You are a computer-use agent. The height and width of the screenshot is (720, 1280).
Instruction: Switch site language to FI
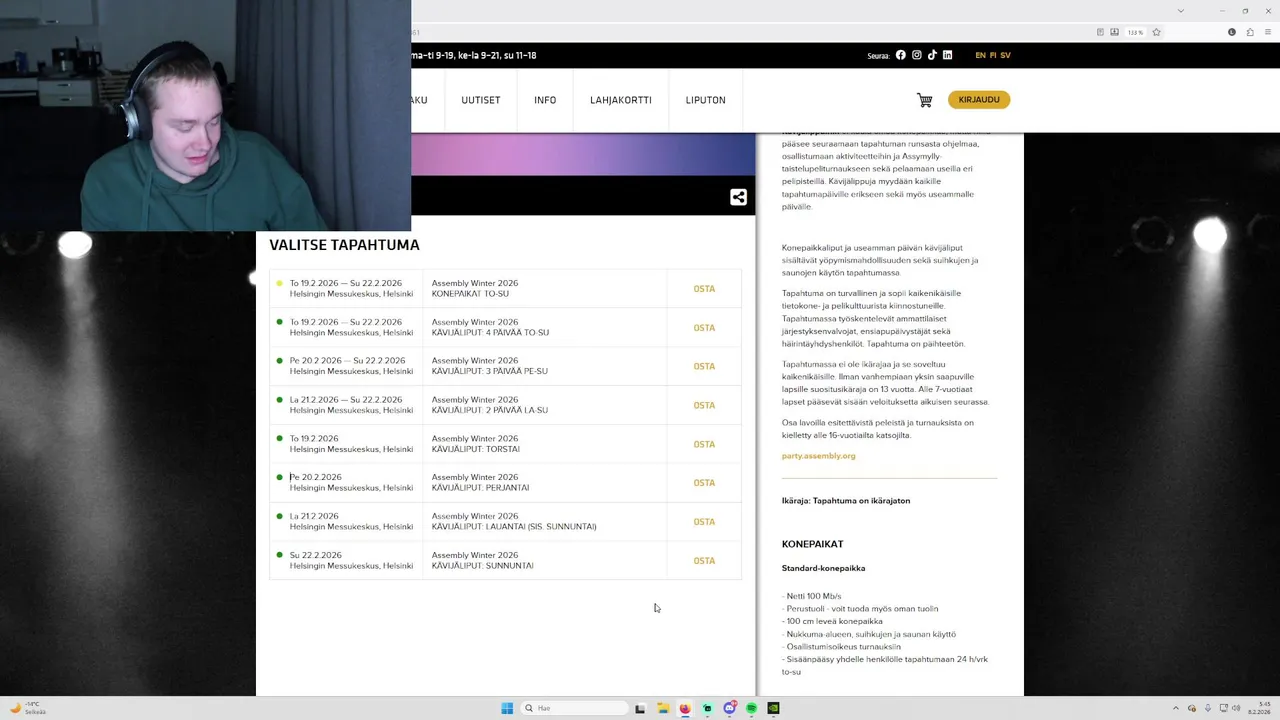[993, 55]
